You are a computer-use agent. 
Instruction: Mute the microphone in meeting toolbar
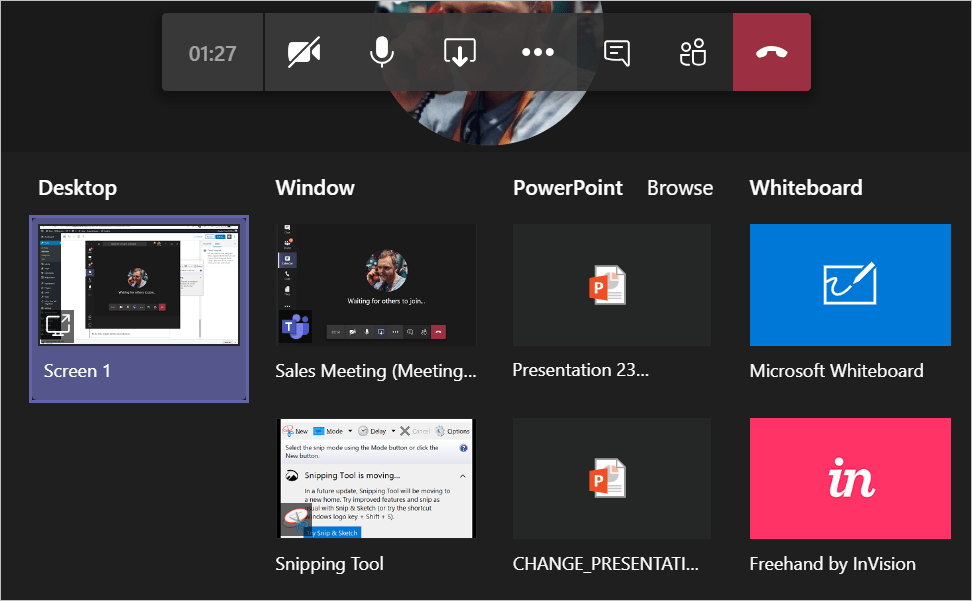tap(382, 52)
